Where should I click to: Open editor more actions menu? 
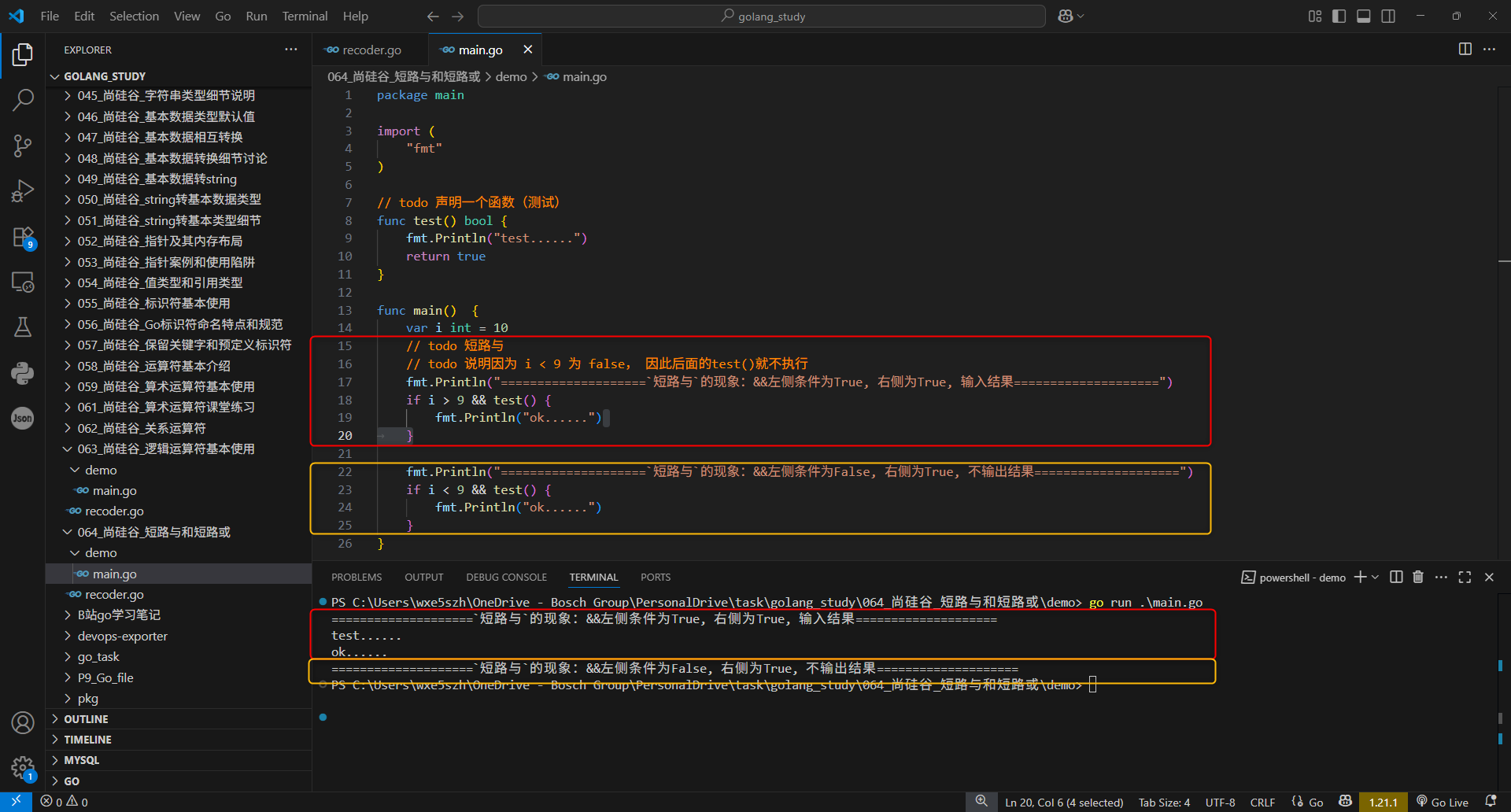(x=1489, y=50)
